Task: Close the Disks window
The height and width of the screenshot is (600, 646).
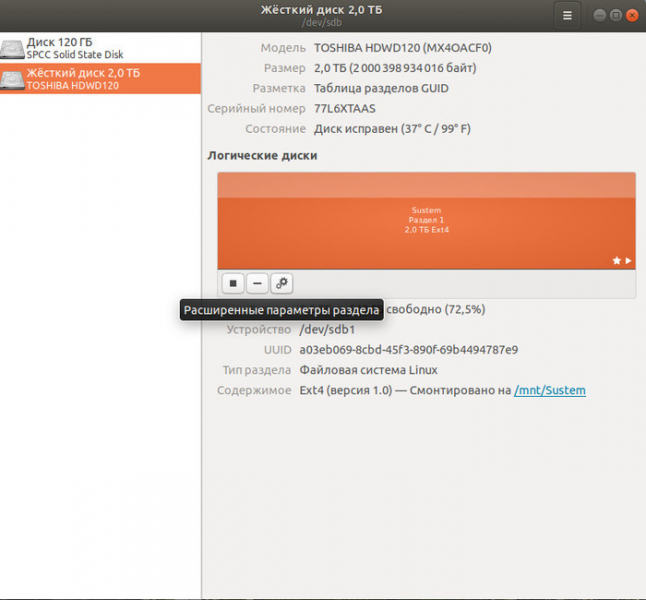Action: point(632,15)
